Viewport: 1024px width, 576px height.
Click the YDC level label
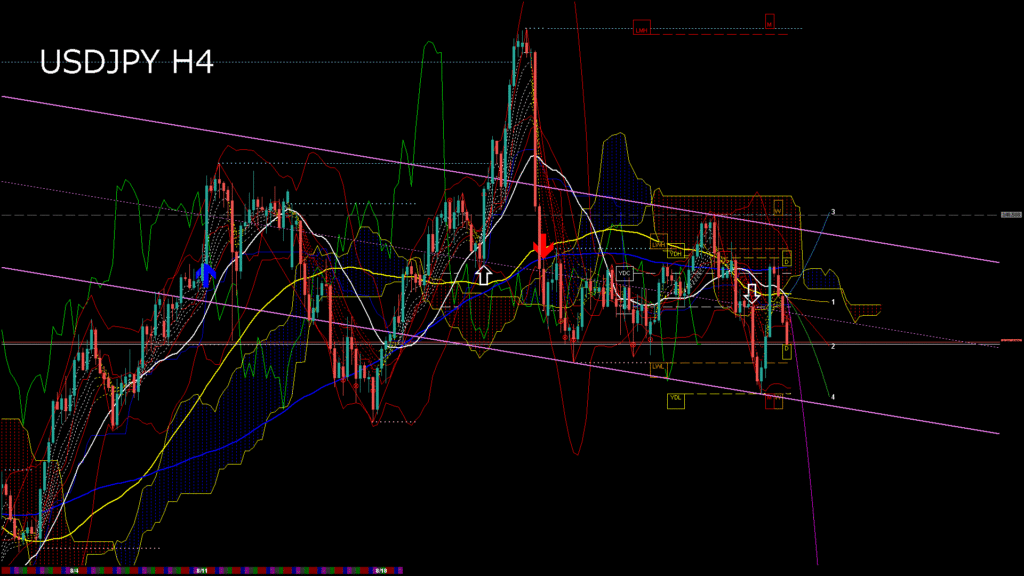[x=625, y=272]
